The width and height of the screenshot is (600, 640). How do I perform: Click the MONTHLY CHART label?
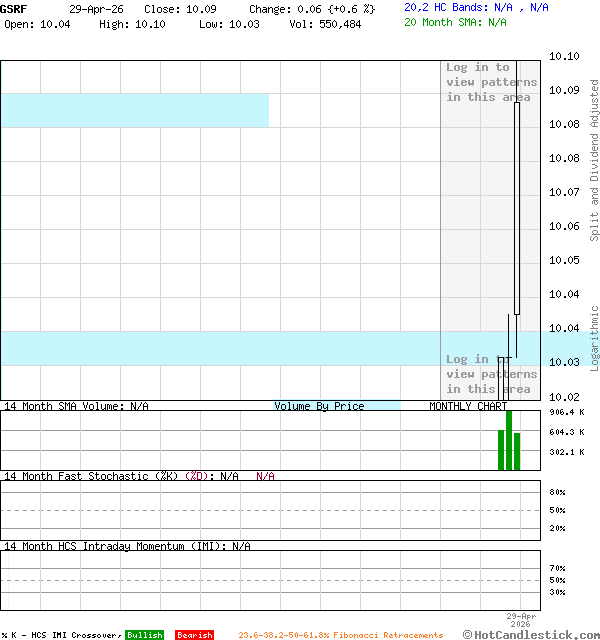(x=467, y=406)
